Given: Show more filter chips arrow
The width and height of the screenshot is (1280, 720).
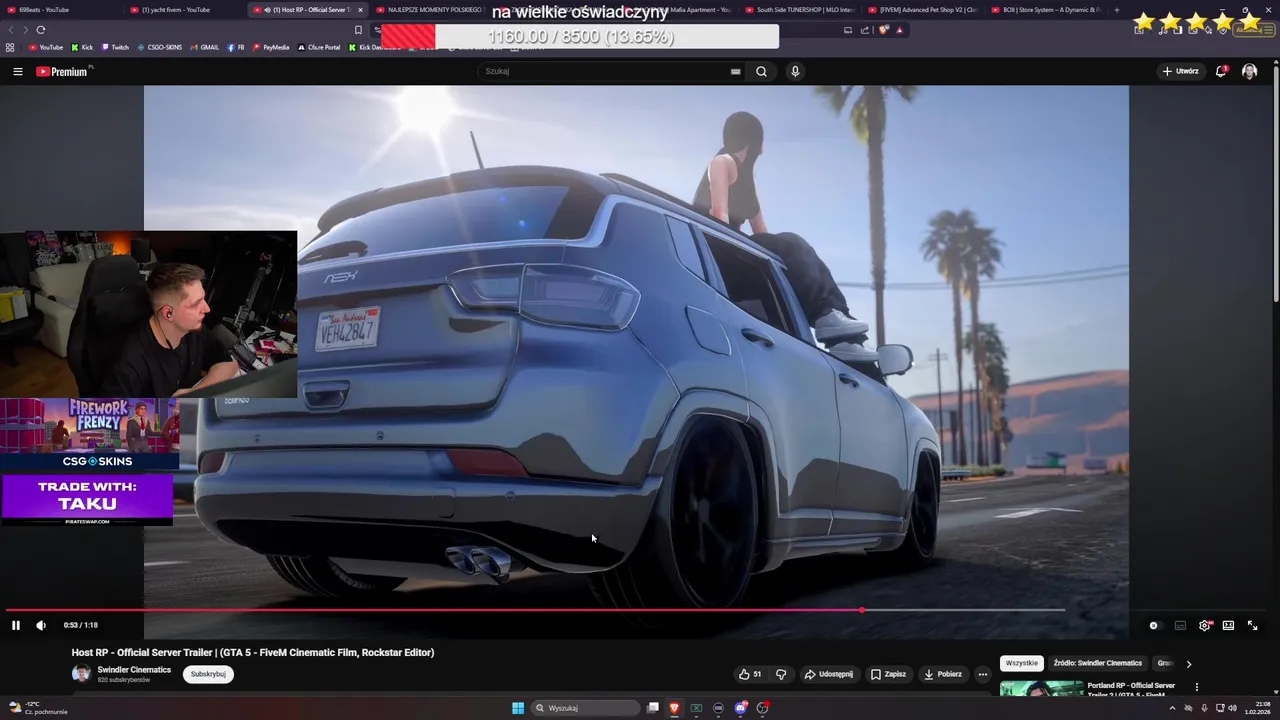Looking at the screenshot, I should coord(1188,663).
